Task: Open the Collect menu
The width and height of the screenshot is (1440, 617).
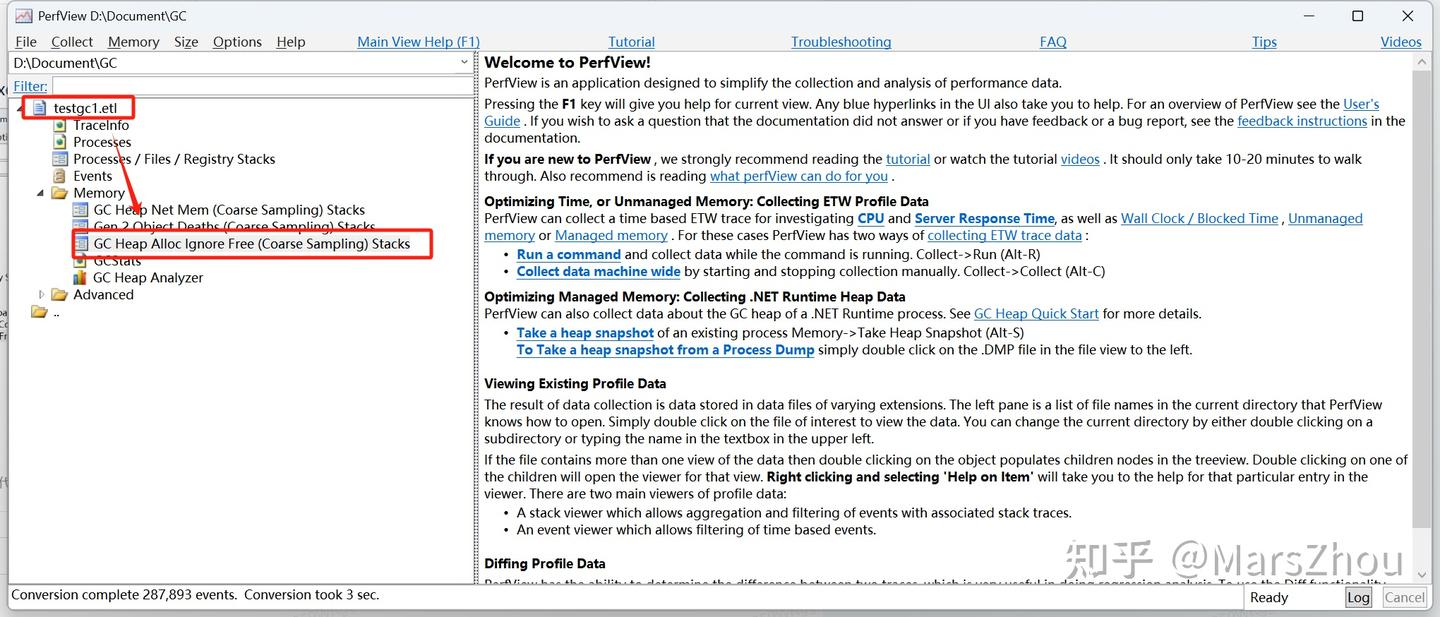Action: click(x=70, y=41)
